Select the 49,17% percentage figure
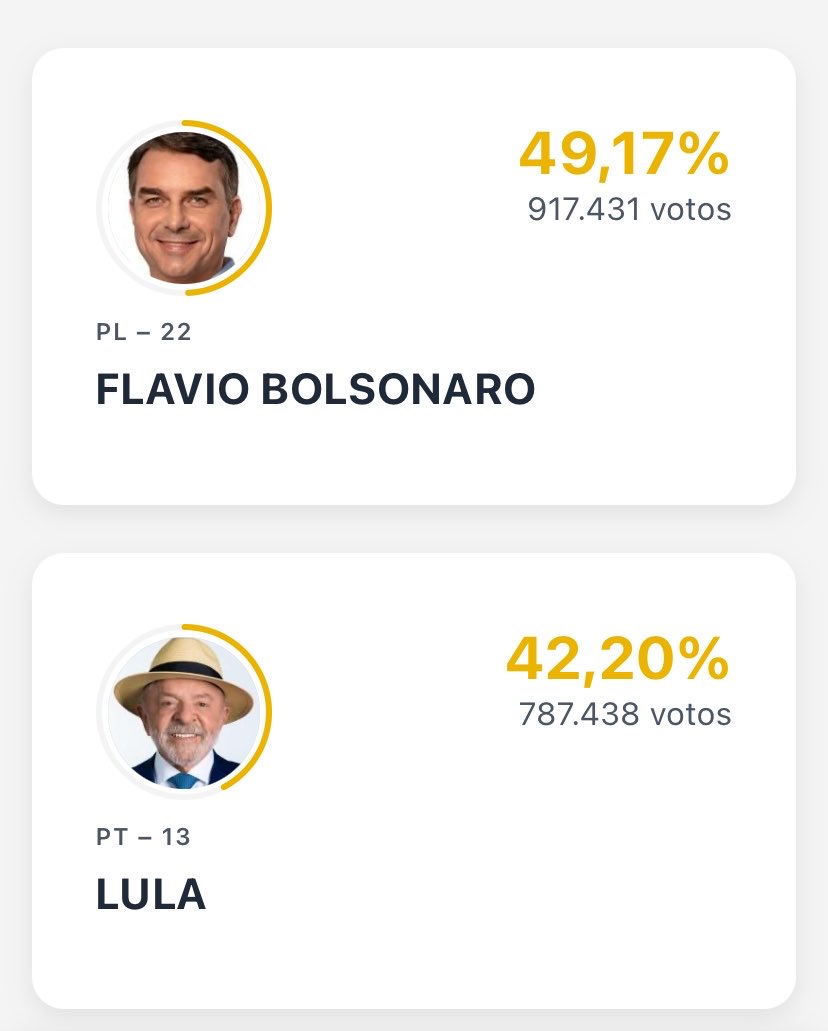The image size is (828, 1031). [624, 154]
